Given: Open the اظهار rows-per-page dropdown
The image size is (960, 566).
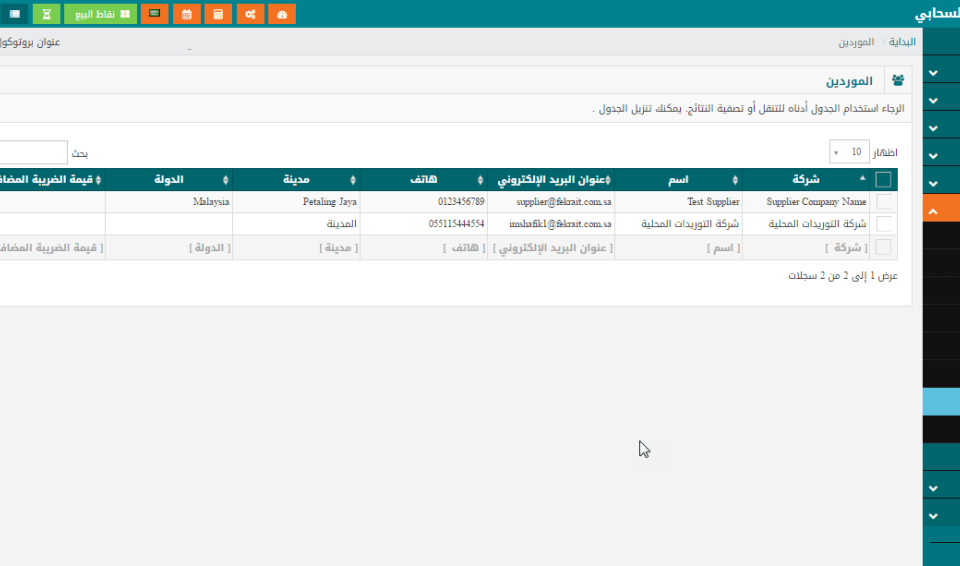Looking at the screenshot, I should [849, 152].
